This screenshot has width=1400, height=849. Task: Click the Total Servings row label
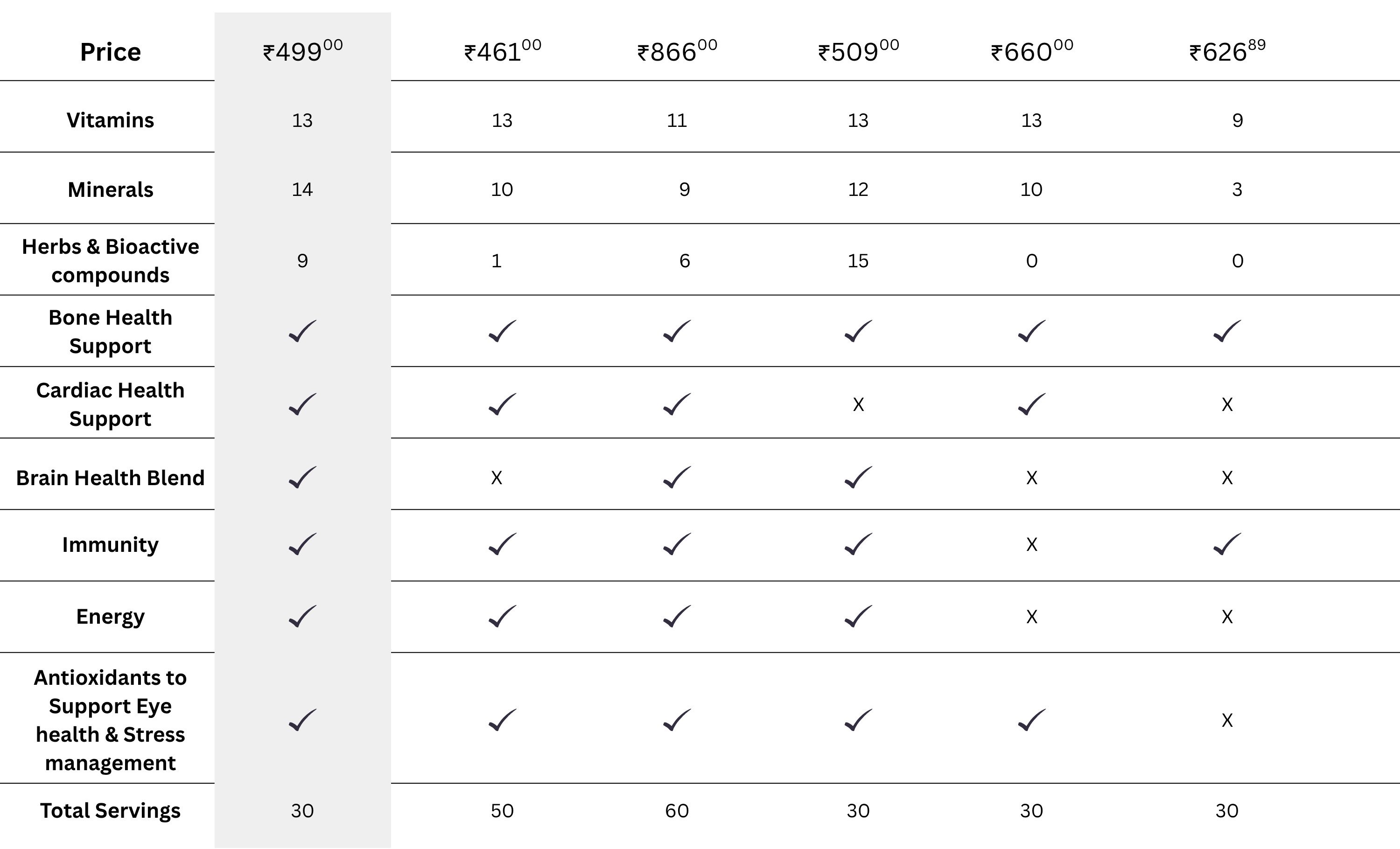click(110, 810)
